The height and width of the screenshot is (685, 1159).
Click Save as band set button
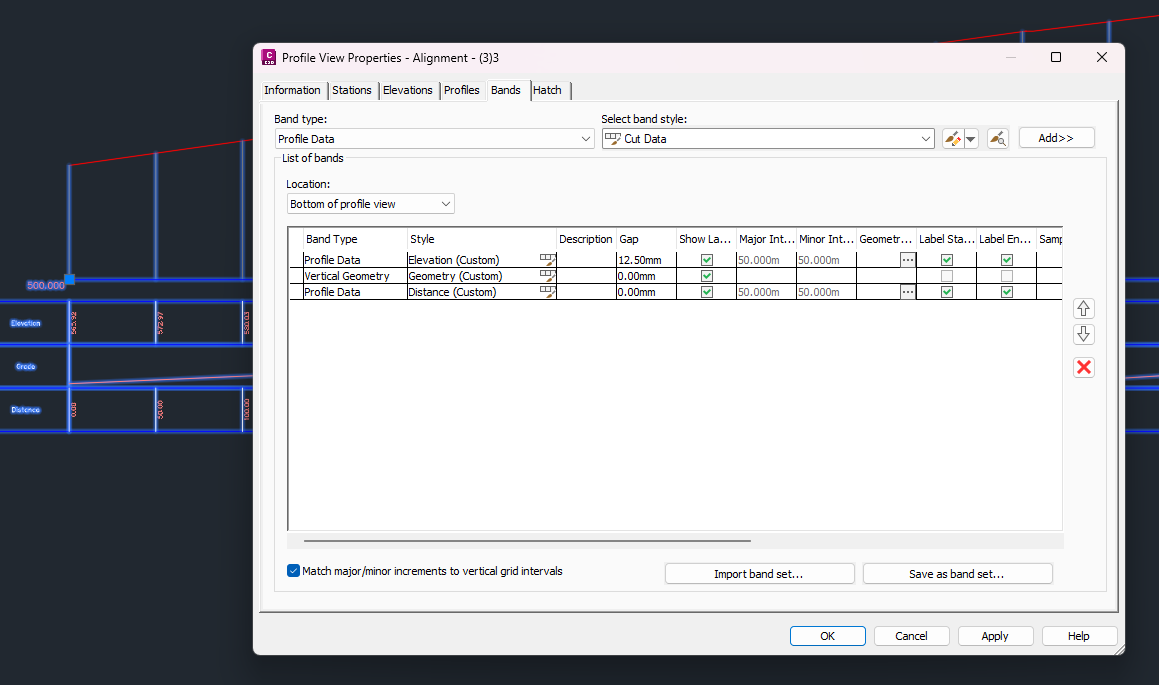[x=957, y=574]
